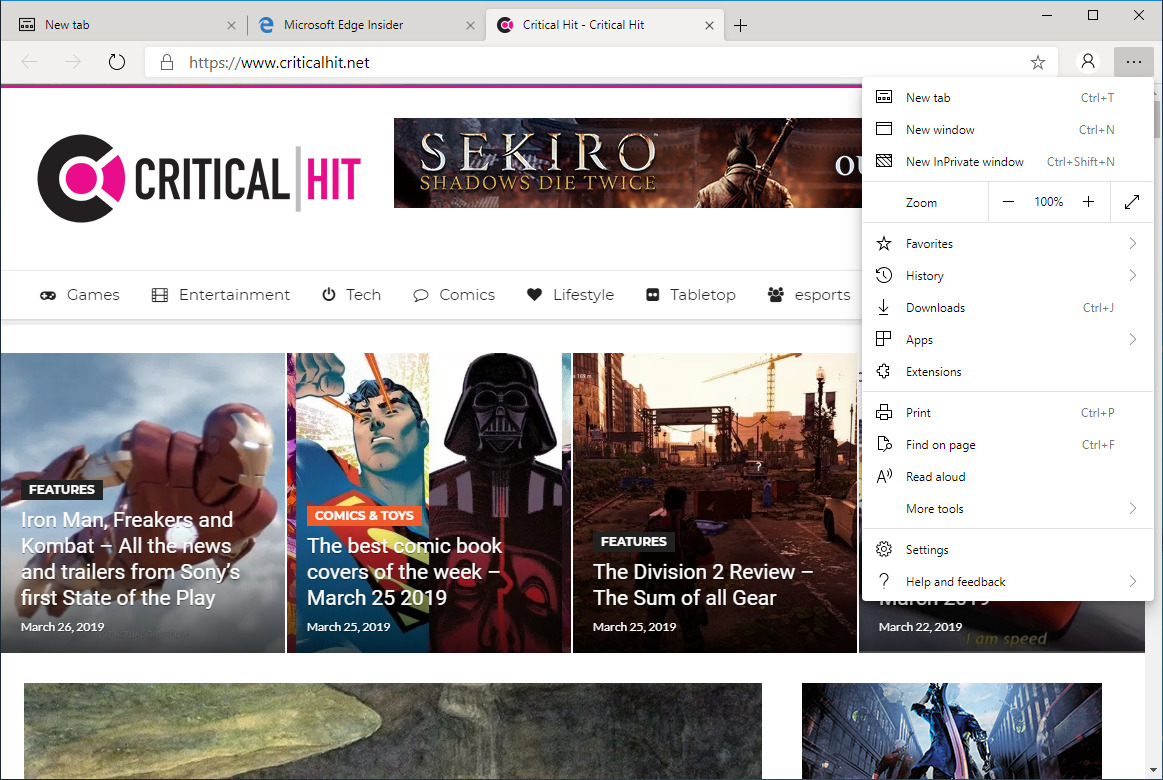Click the three-dot settings and more button
This screenshot has width=1163, height=780.
pyautogui.click(x=1132, y=62)
